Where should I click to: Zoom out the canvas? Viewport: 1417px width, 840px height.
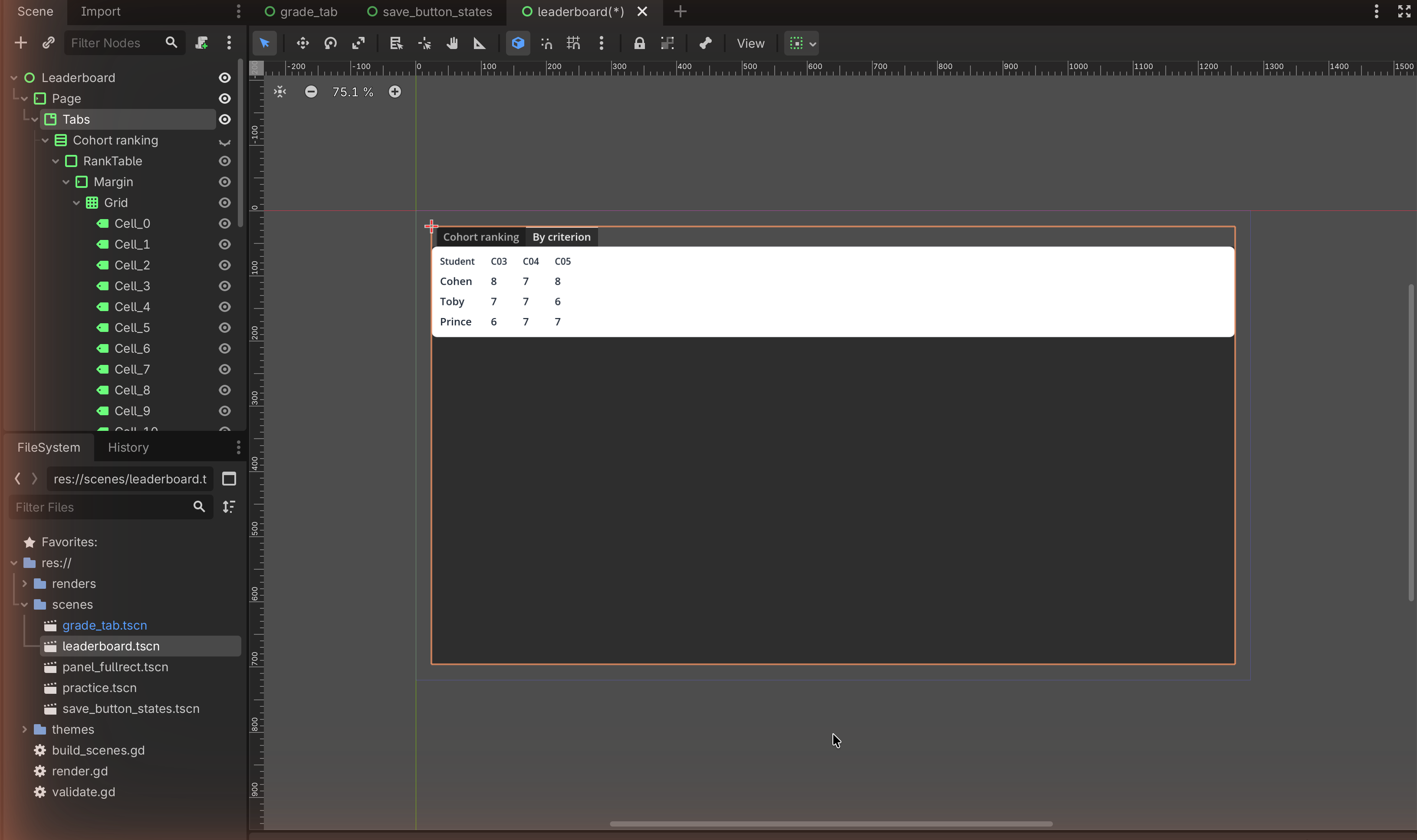(311, 92)
